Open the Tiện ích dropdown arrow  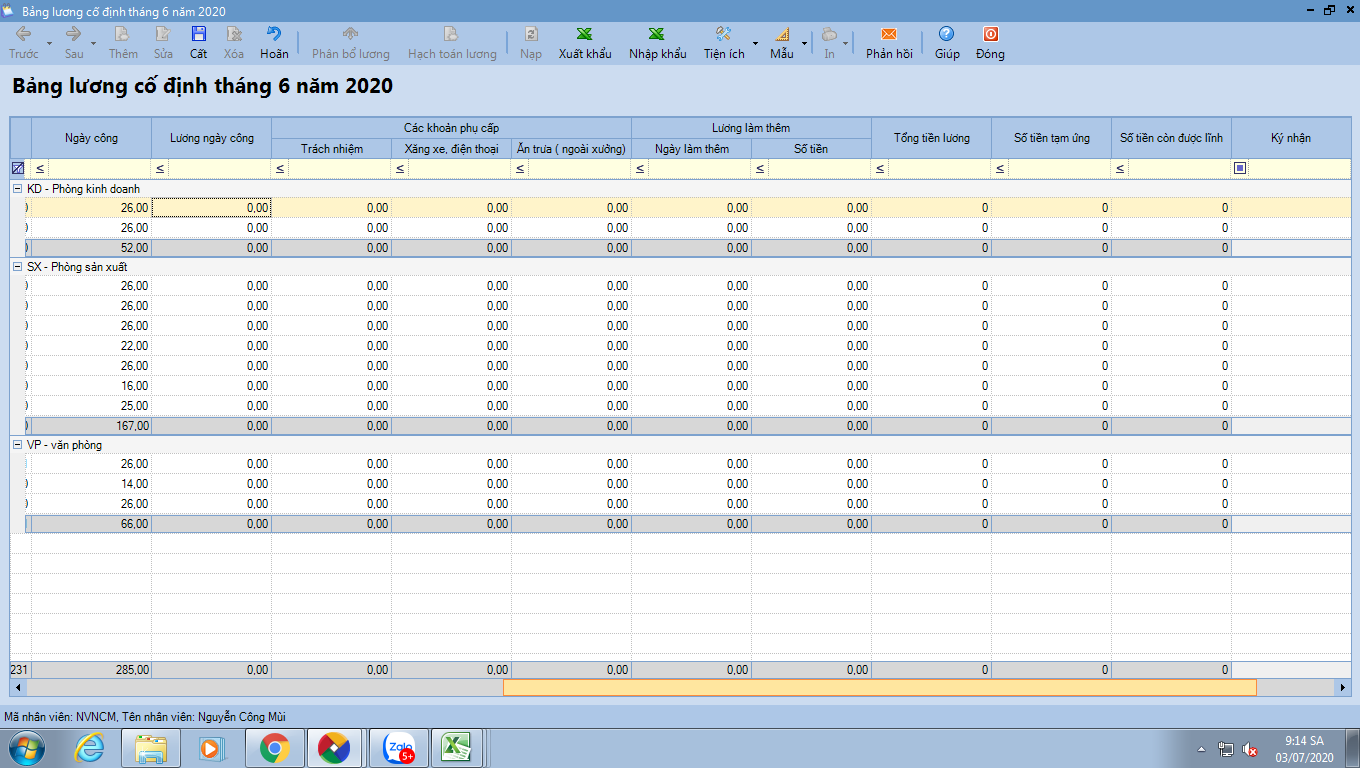point(755,43)
